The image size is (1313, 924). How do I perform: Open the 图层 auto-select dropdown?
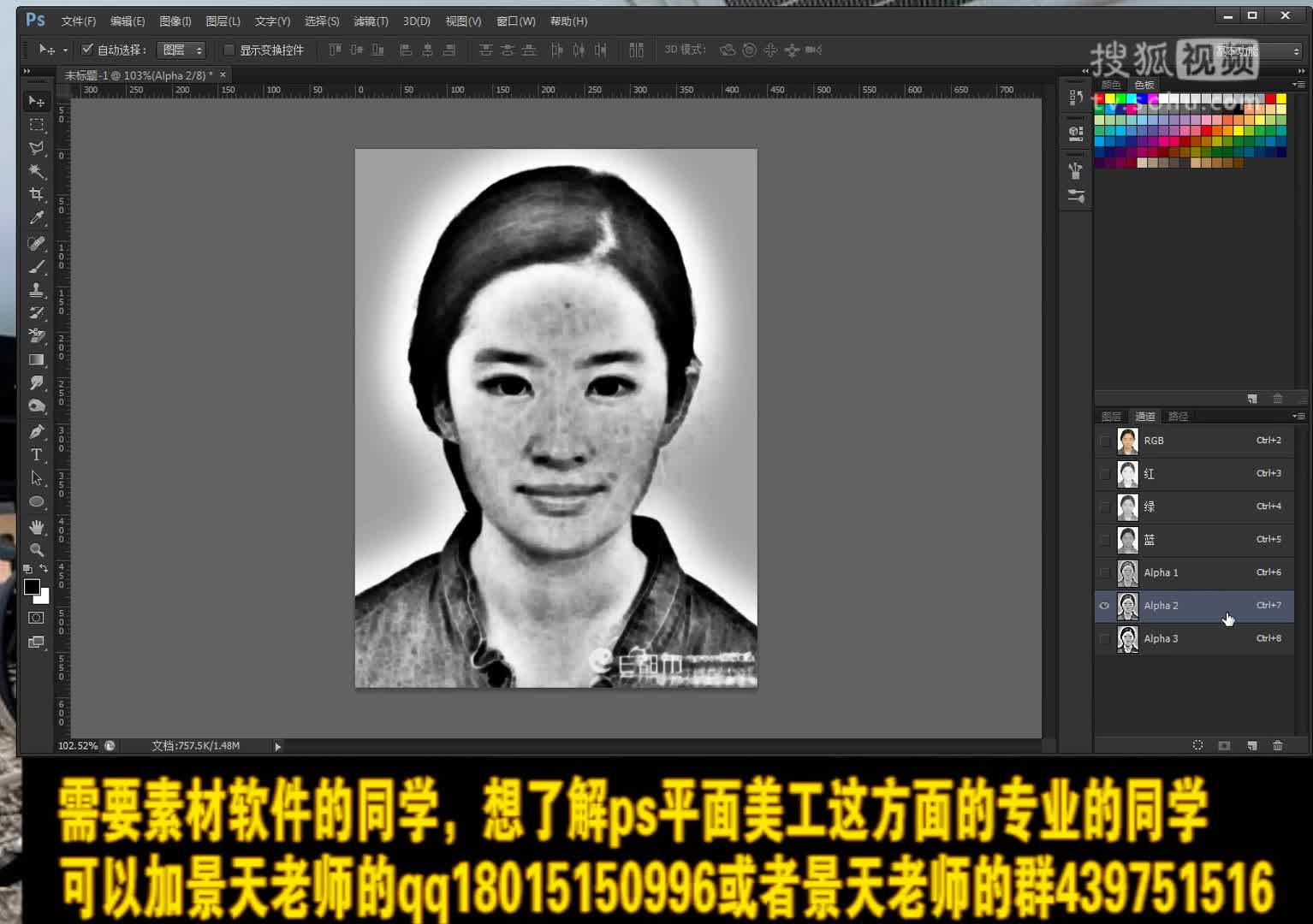181,50
